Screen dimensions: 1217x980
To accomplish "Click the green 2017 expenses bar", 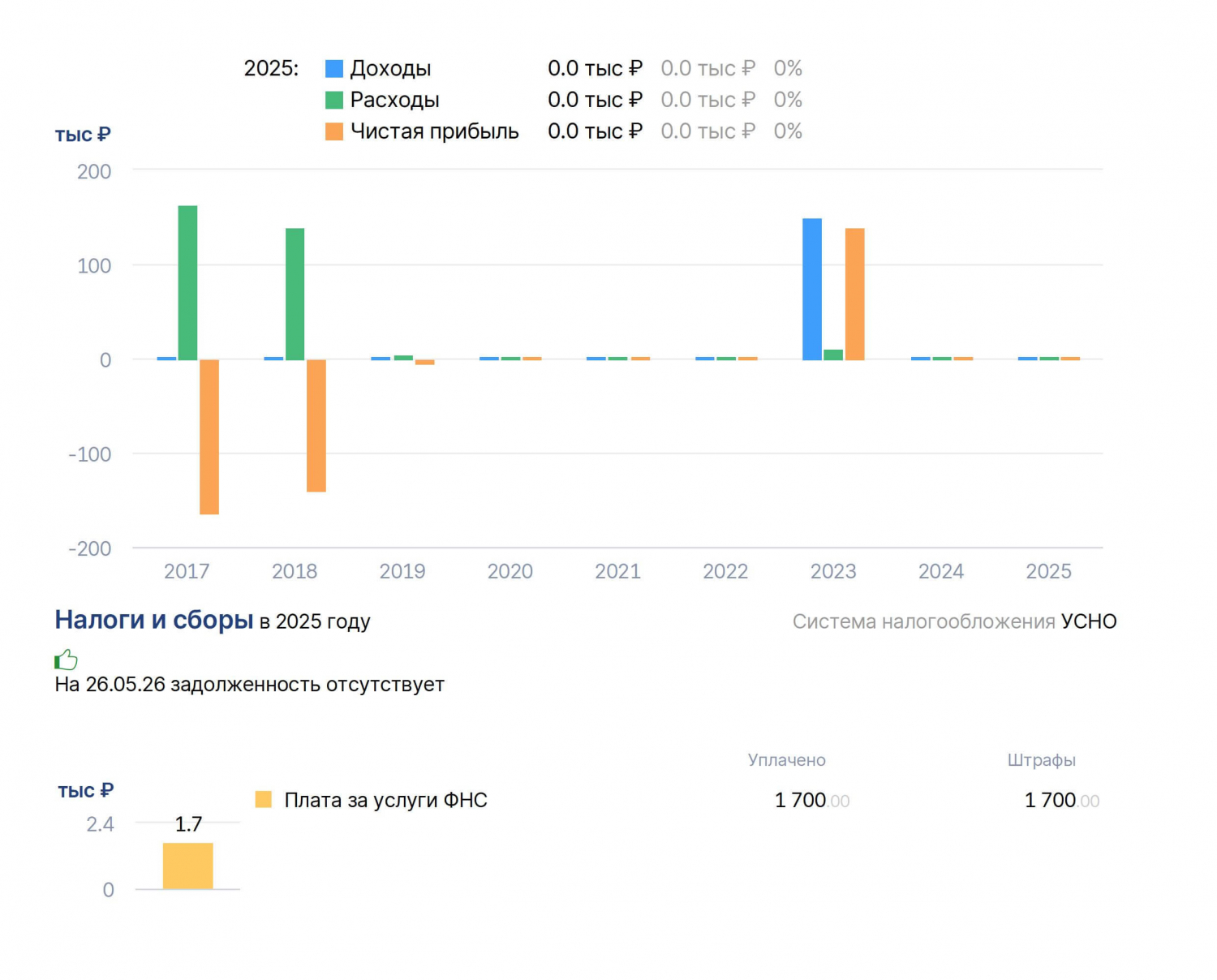I will tap(187, 283).
